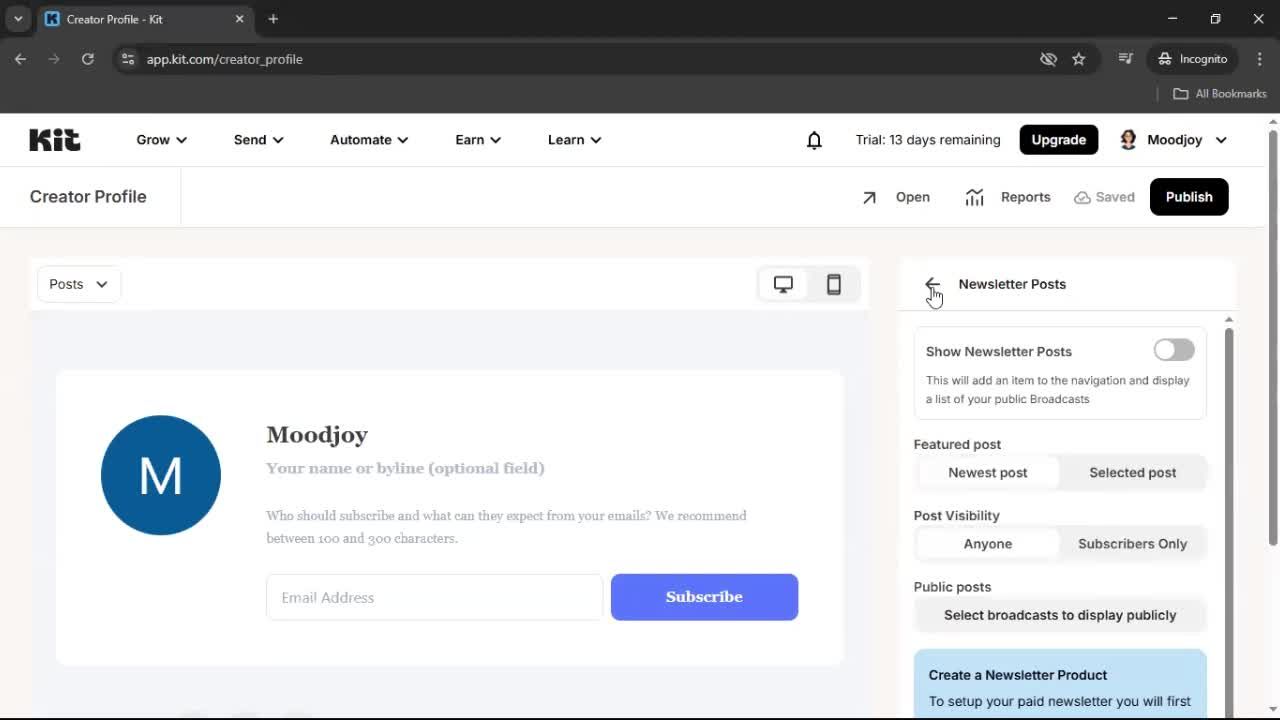
Task: Click the back arrow beside Newsletter Posts
Action: [932, 285]
